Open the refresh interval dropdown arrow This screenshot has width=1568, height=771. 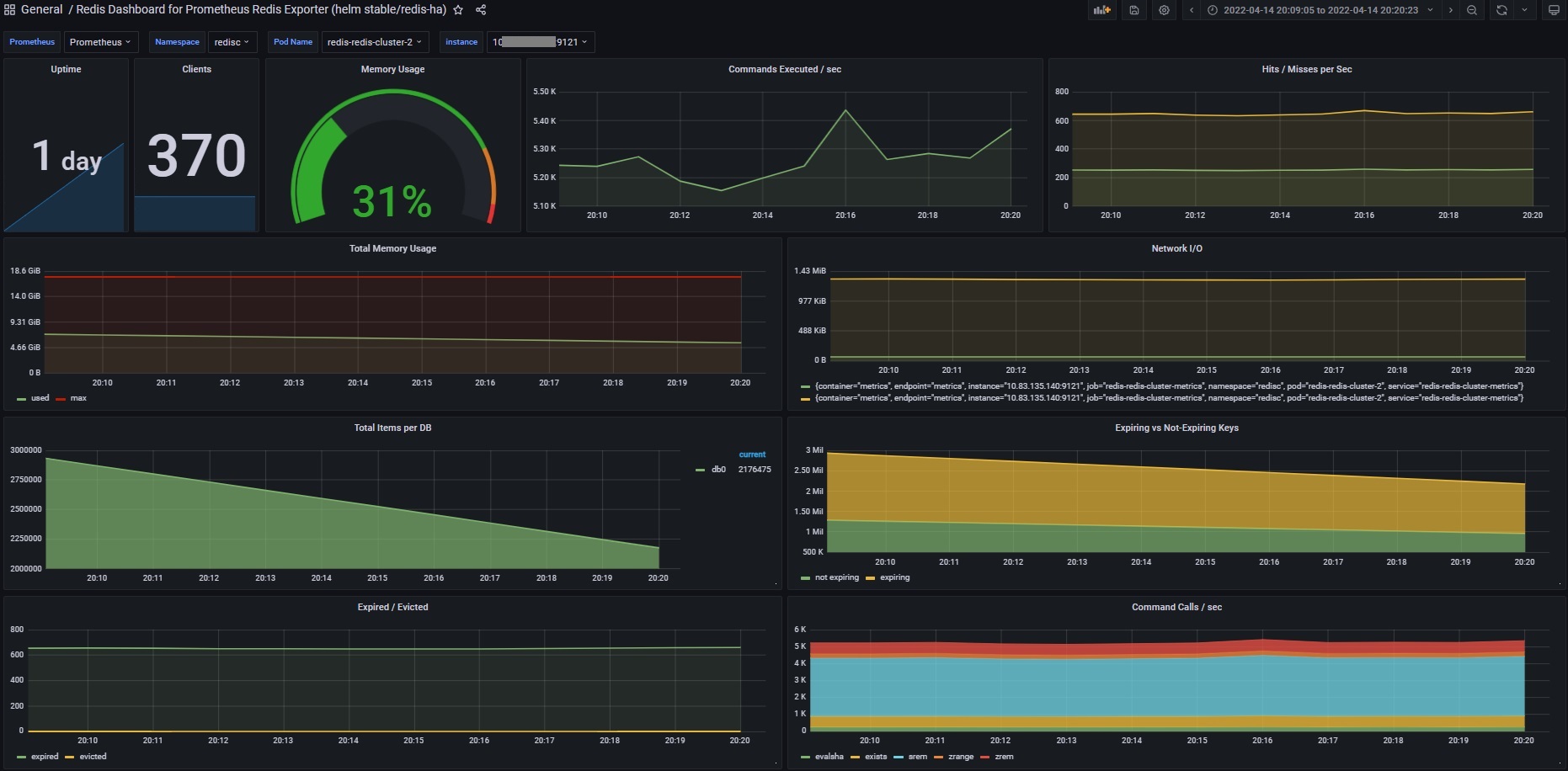(x=1524, y=10)
